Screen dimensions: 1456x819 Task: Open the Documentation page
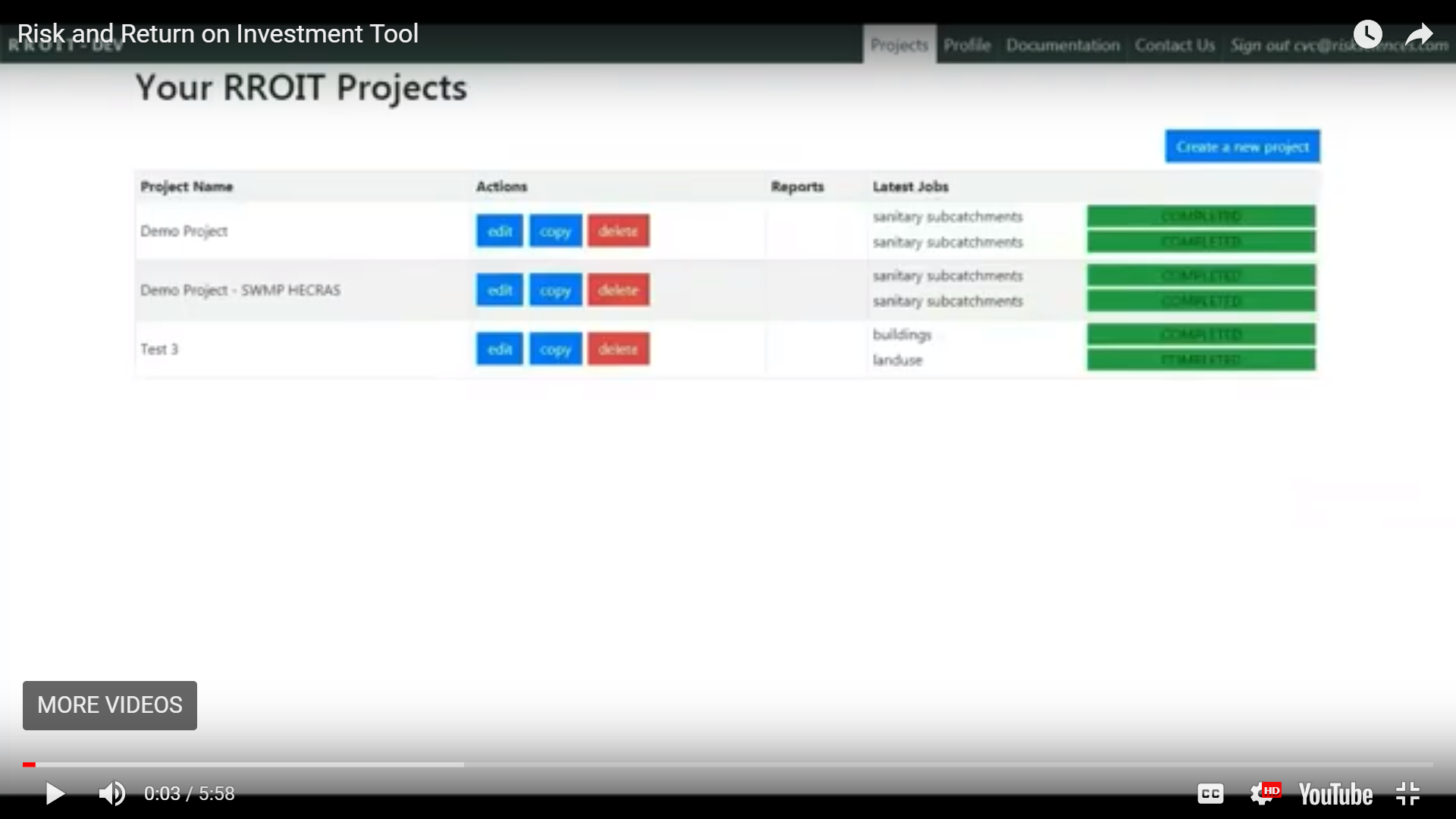(1062, 45)
